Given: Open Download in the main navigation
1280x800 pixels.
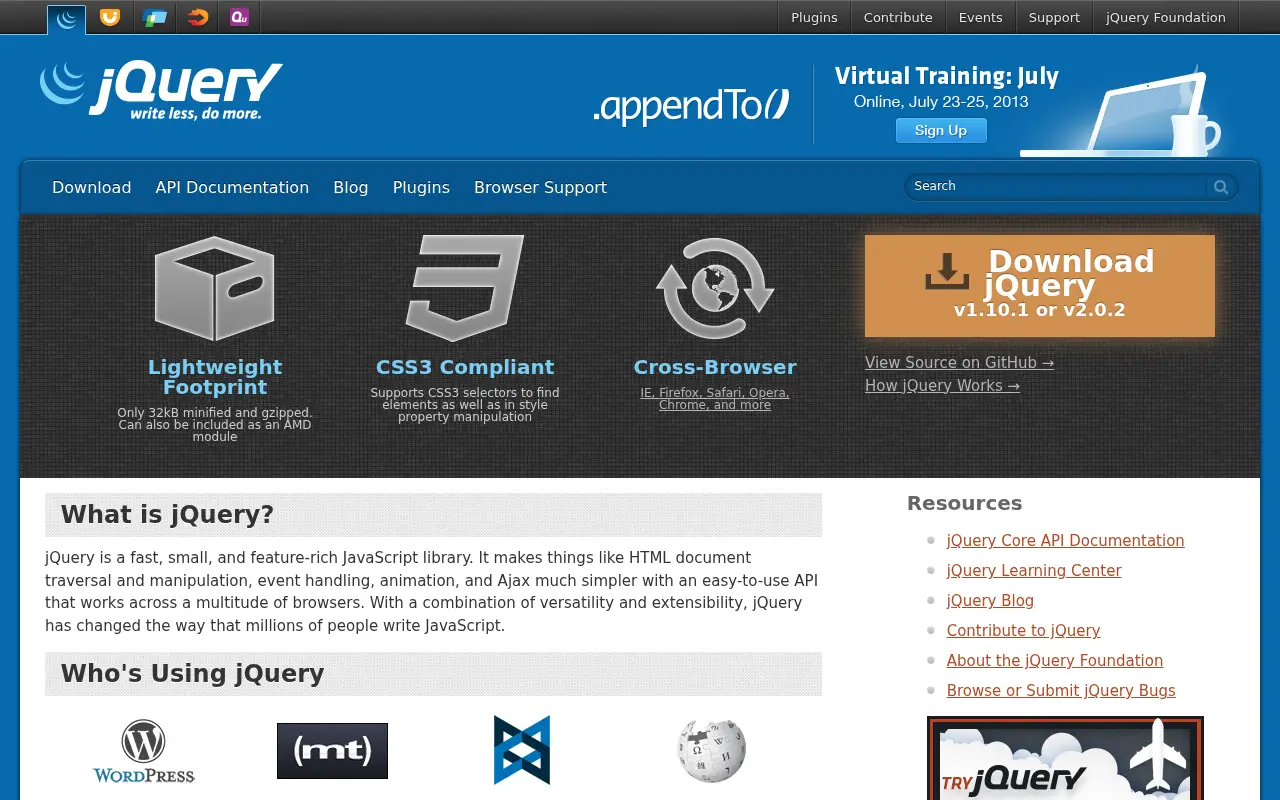Looking at the screenshot, I should 92,188.
